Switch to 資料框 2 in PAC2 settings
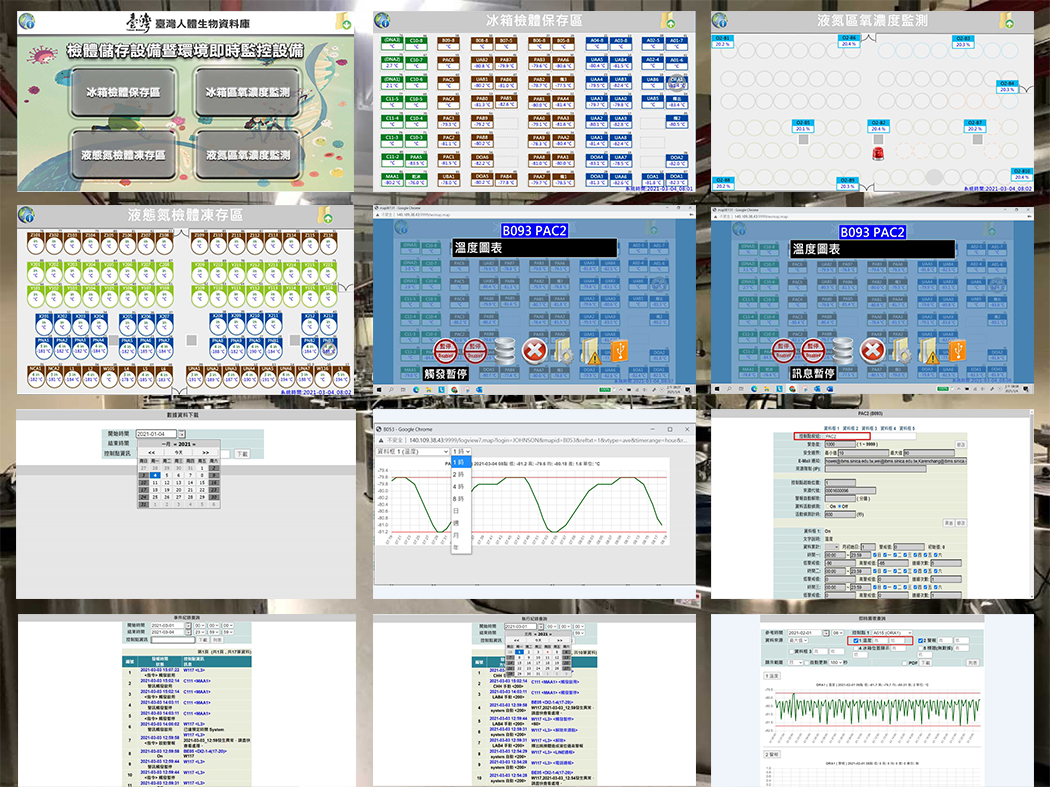The height and width of the screenshot is (798, 1050). (850, 428)
